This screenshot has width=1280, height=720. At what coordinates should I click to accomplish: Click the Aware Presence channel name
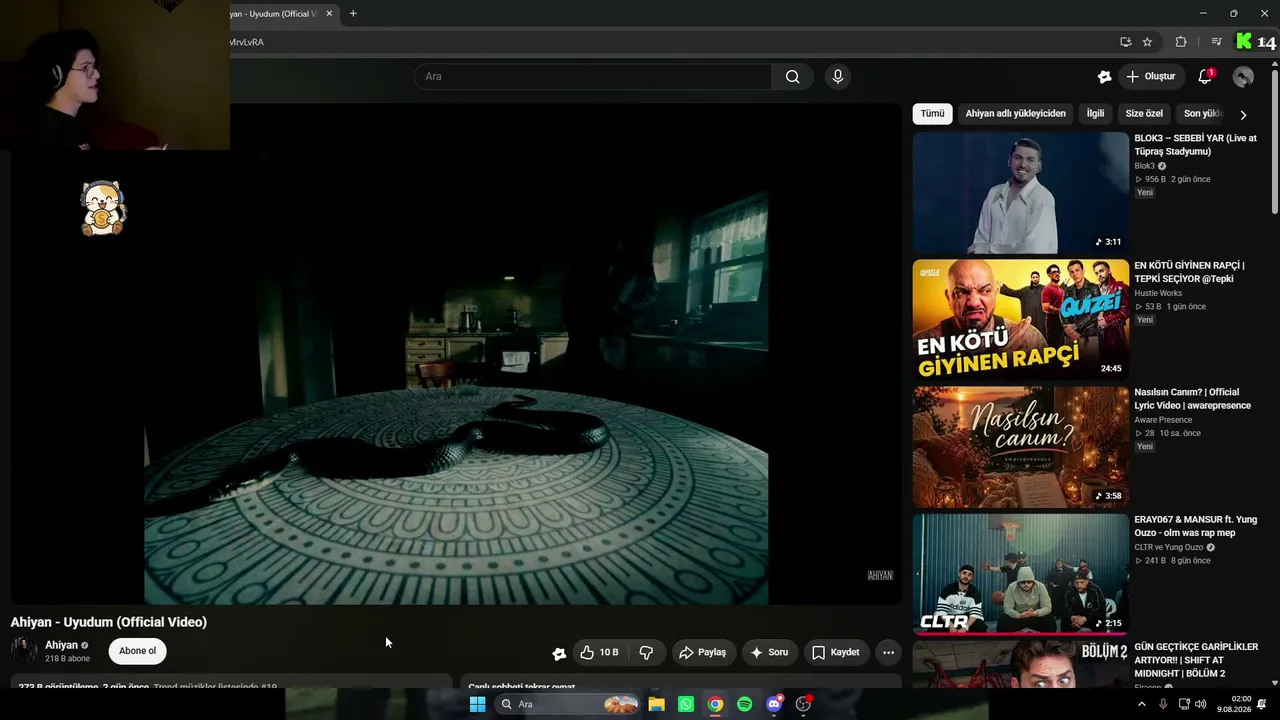1163,420
